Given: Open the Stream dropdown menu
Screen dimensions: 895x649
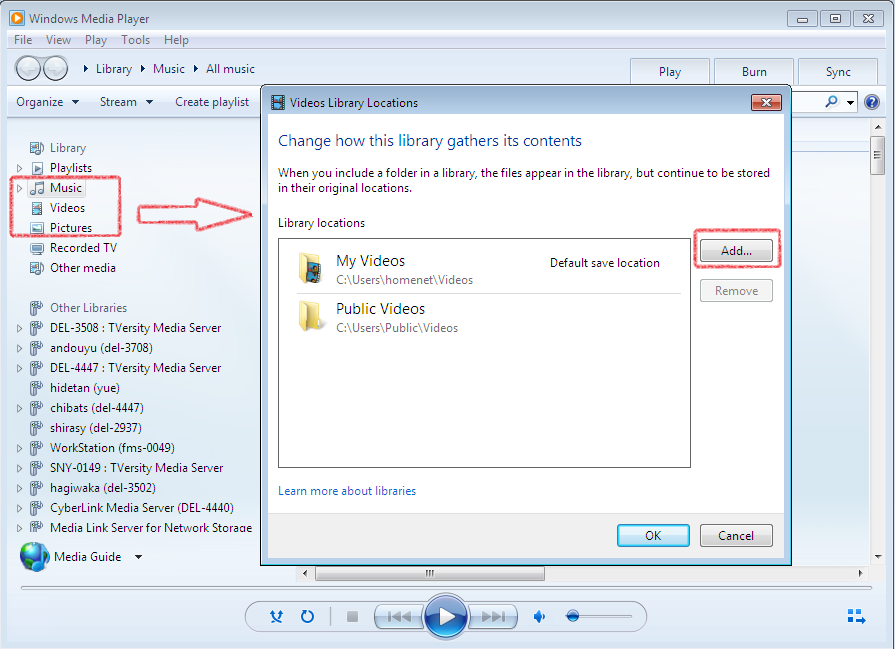Looking at the screenshot, I should pyautogui.click(x=126, y=102).
